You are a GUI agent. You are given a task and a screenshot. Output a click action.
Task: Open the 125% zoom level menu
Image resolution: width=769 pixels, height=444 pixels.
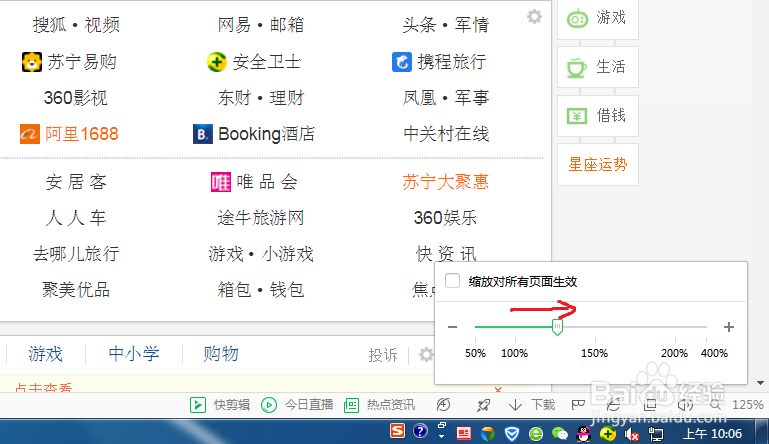[x=747, y=405]
